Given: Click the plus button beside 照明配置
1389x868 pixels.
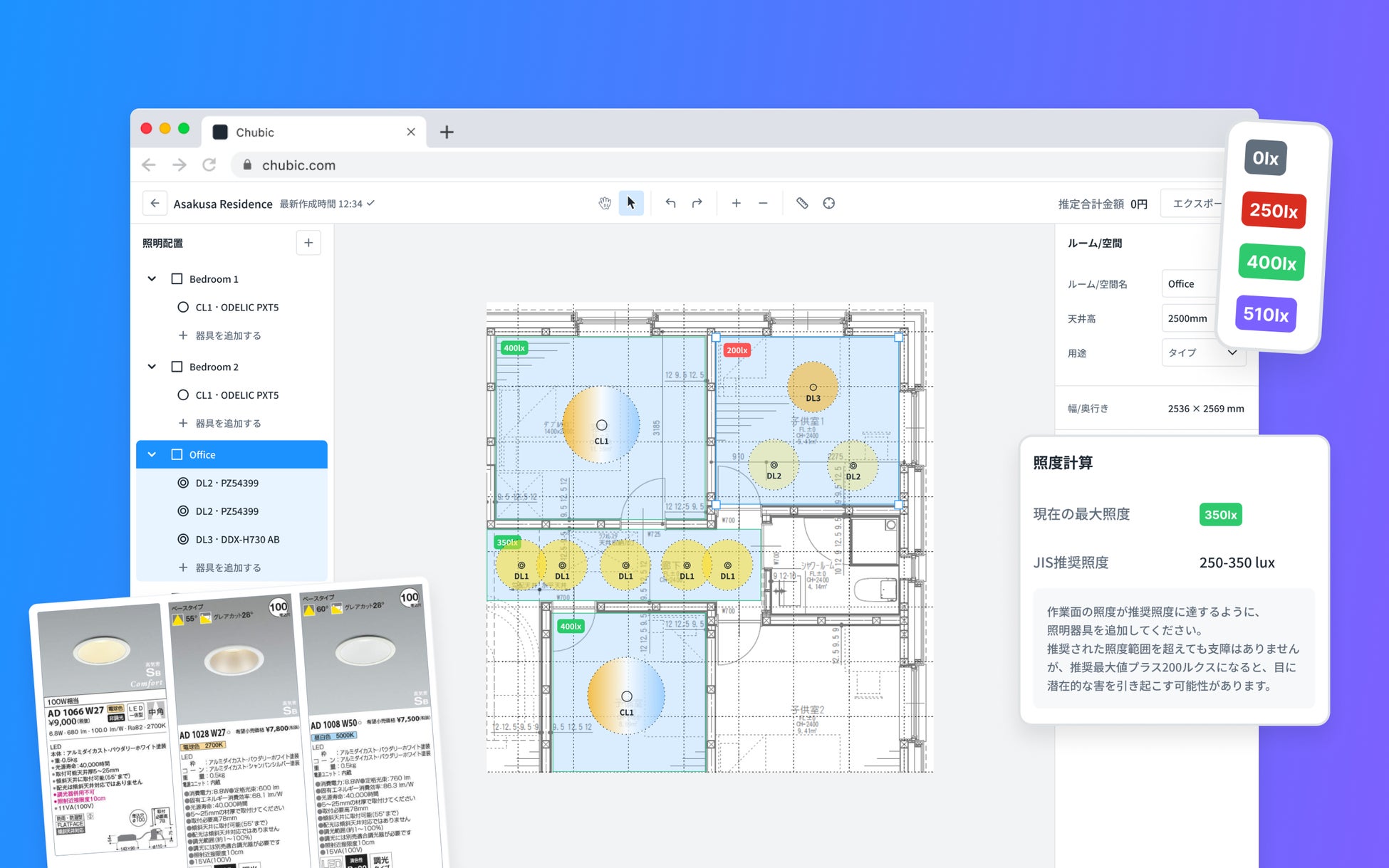Looking at the screenshot, I should click(x=308, y=243).
